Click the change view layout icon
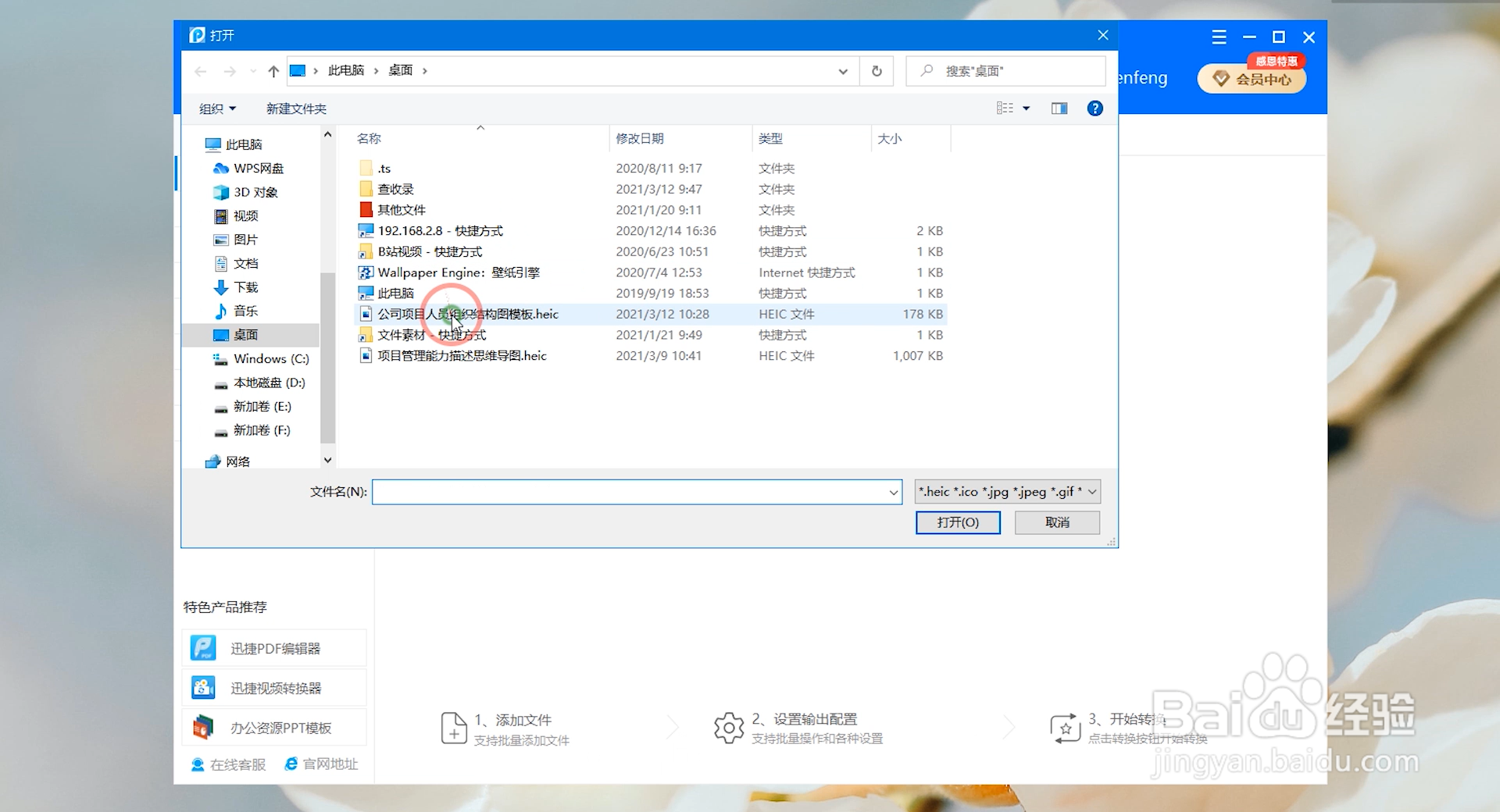This screenshot has height=812, width=1500. pos(1005,109)
